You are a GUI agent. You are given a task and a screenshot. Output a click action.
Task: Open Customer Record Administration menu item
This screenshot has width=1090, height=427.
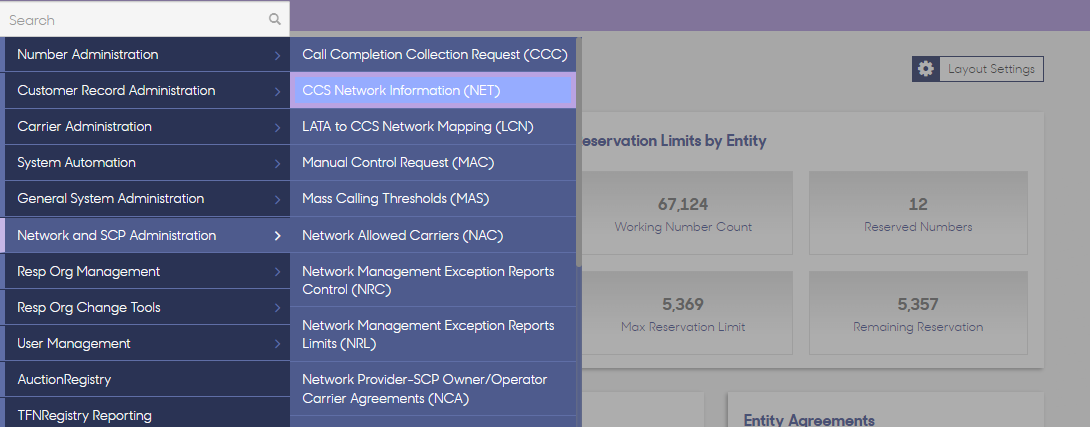(145, 90)
